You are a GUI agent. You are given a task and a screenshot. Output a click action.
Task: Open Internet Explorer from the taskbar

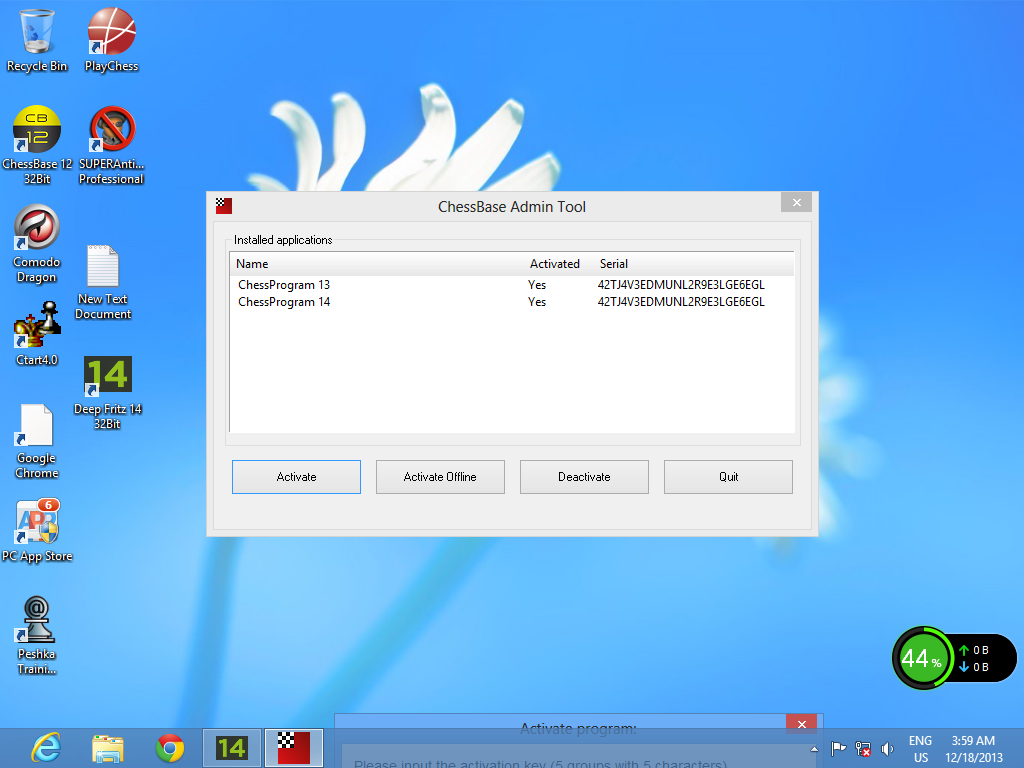click(x=46, y=748)
